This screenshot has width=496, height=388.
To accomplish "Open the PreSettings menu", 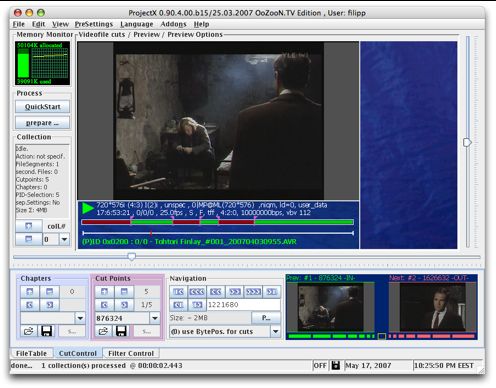I will [94, 24].
